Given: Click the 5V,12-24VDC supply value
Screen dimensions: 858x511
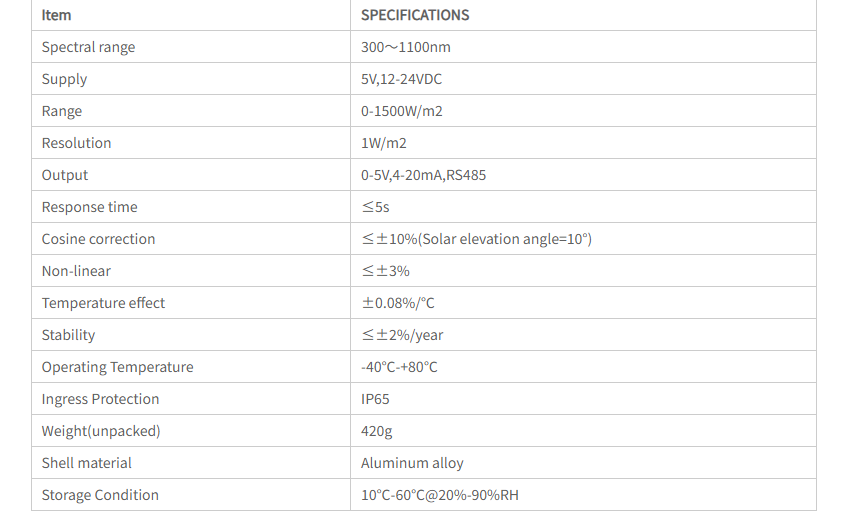Looking at the screenshot, I should [401, 79].
